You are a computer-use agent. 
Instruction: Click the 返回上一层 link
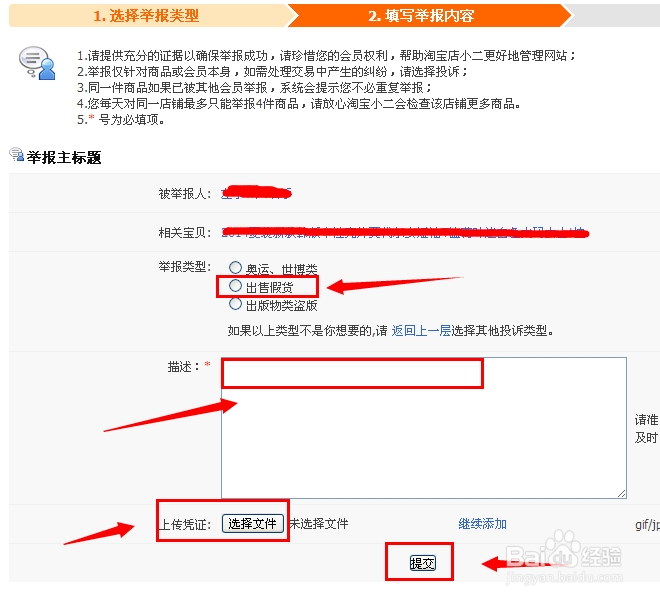(421, 331)
